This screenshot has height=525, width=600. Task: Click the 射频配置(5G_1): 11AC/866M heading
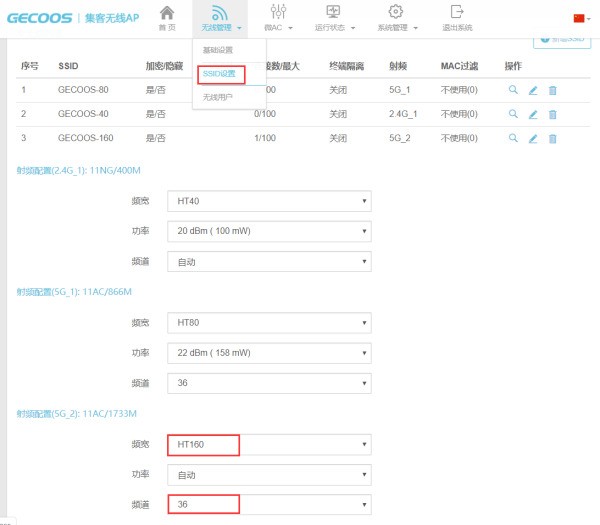(x=74, y=292)
